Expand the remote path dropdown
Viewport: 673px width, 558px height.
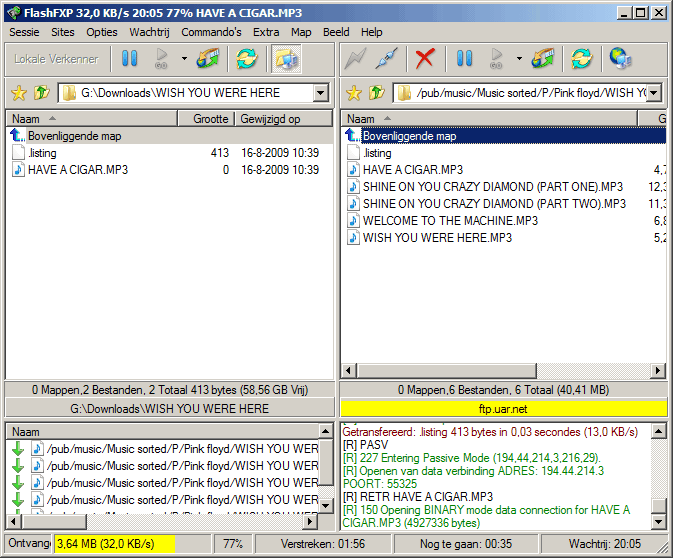tap(654, 93)
